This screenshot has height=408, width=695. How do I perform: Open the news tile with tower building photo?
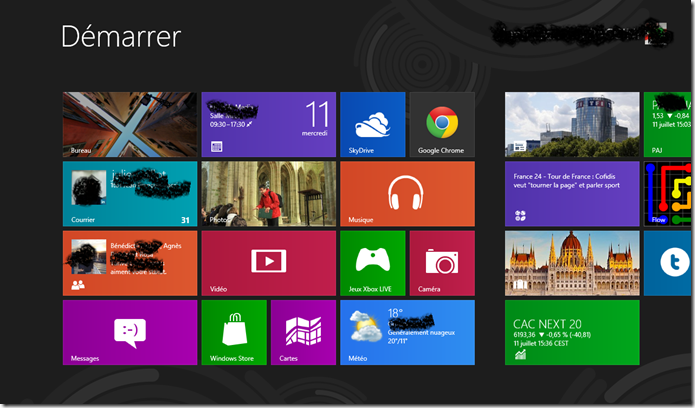pos(572,125)
